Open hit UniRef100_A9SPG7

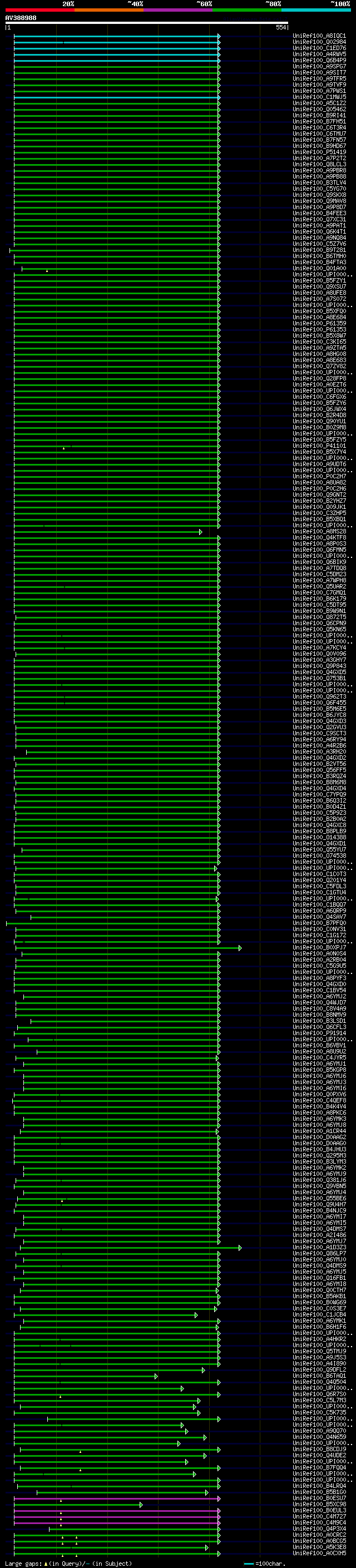pos(319,66)
